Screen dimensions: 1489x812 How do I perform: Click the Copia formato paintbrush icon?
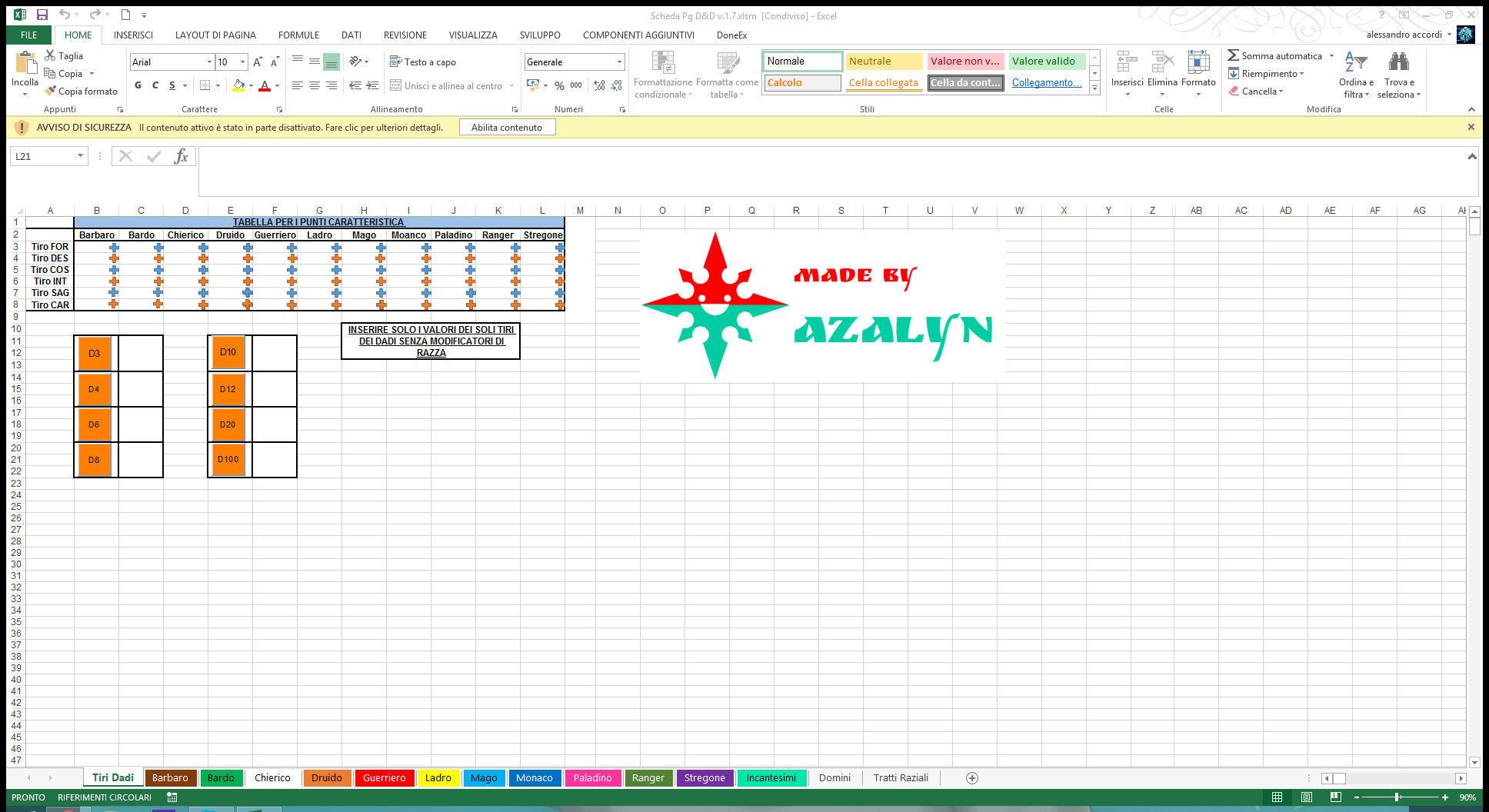(51, 91)
